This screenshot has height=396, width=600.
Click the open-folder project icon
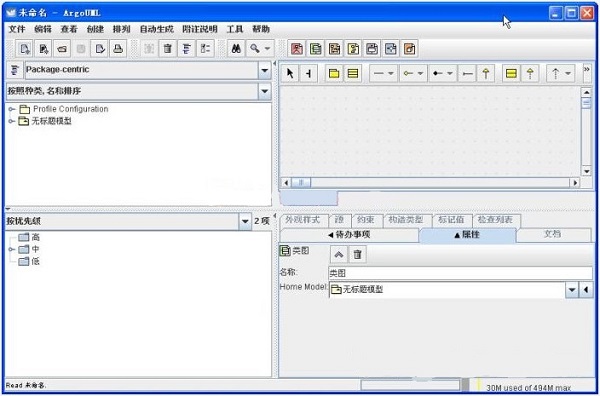(x=62, y=49)
